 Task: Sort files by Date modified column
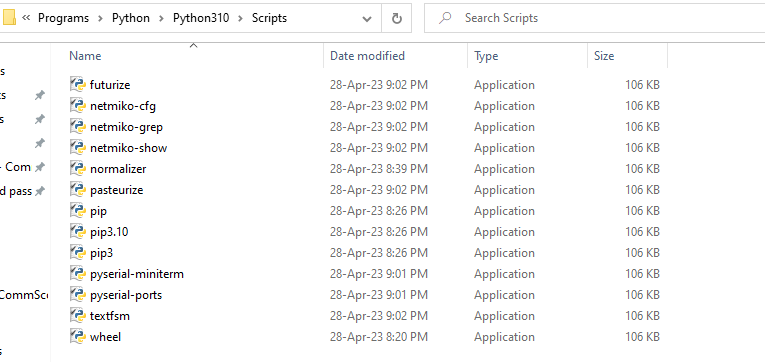pos(367,56)
